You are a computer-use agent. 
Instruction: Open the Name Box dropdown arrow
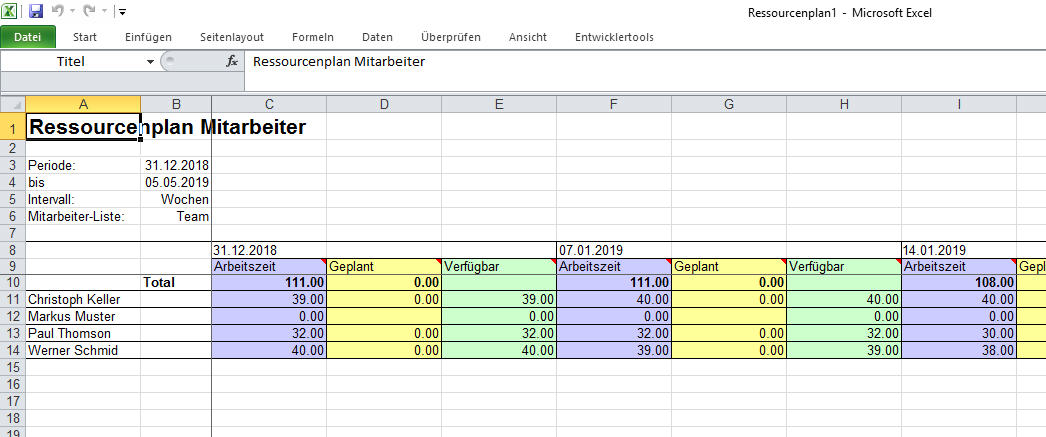point(150,61)
